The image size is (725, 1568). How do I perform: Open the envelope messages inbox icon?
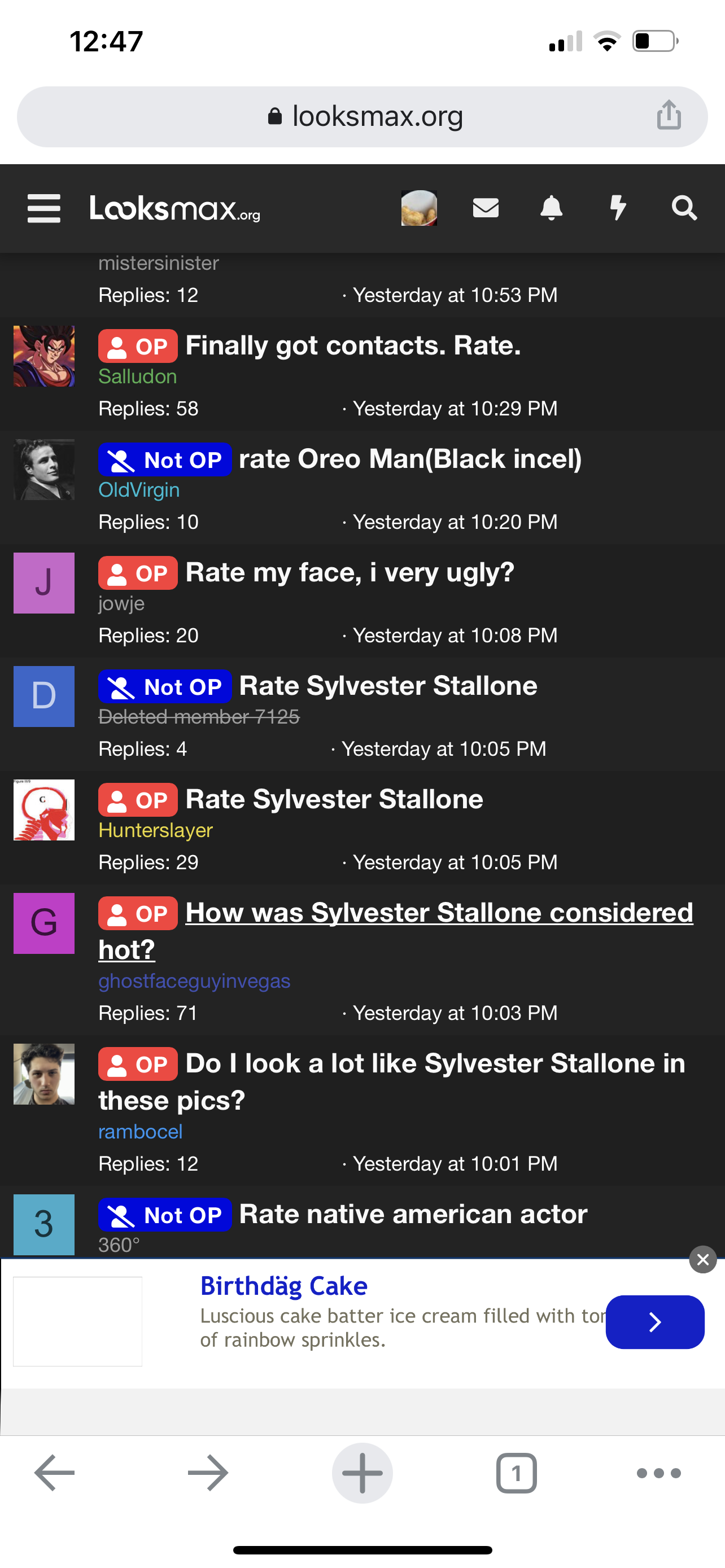click(486, 208)
